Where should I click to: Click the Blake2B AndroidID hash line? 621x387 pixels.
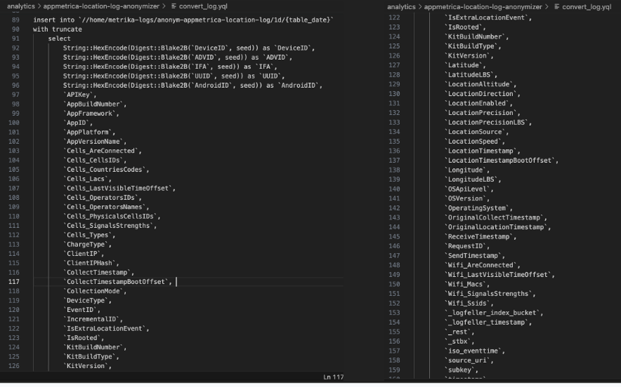(192, 86)
